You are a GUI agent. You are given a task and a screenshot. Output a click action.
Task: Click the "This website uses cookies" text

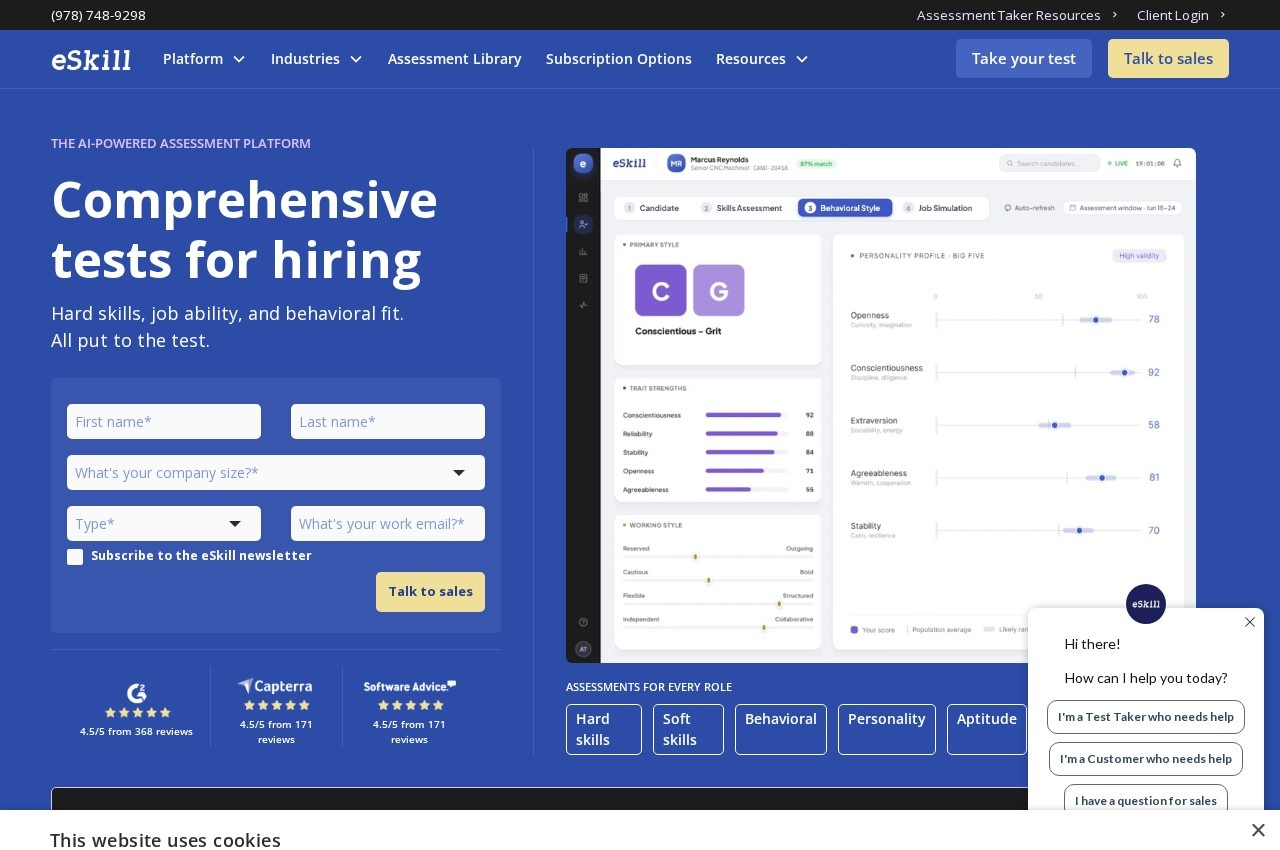(x=165, y=840)
